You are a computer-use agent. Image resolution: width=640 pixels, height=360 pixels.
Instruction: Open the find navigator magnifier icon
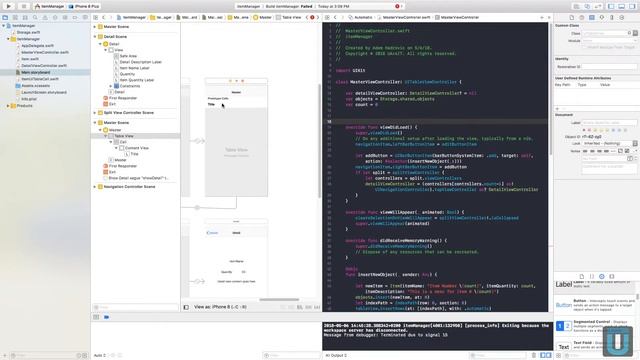click(35, 18)
